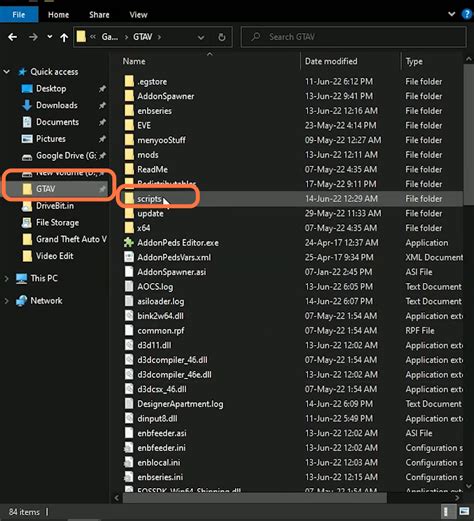Viewport: 474px width, 521px height.
Task: Collapse the Quick access tree
Action: click(7, 71)
